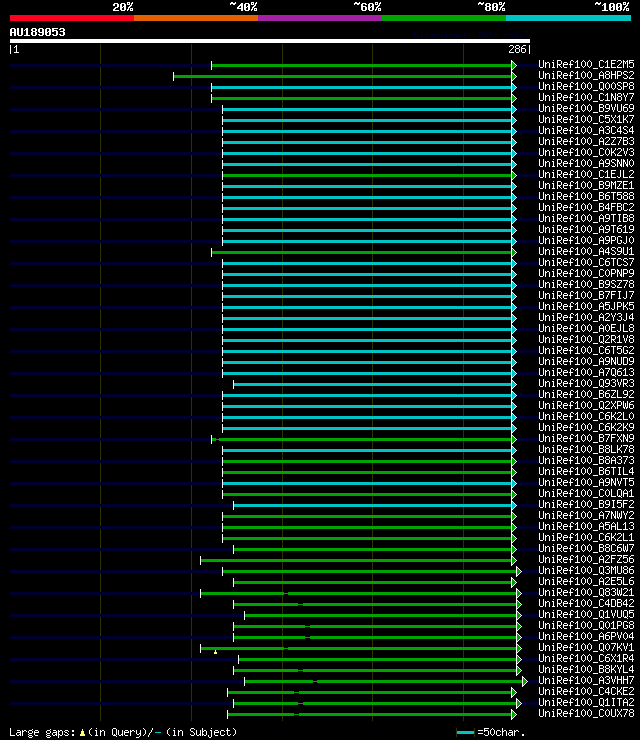Click UniRef100_A5JPK5 label
This screenshot has width=640, height=740.
pyautogui.click(x=586, y=306)
